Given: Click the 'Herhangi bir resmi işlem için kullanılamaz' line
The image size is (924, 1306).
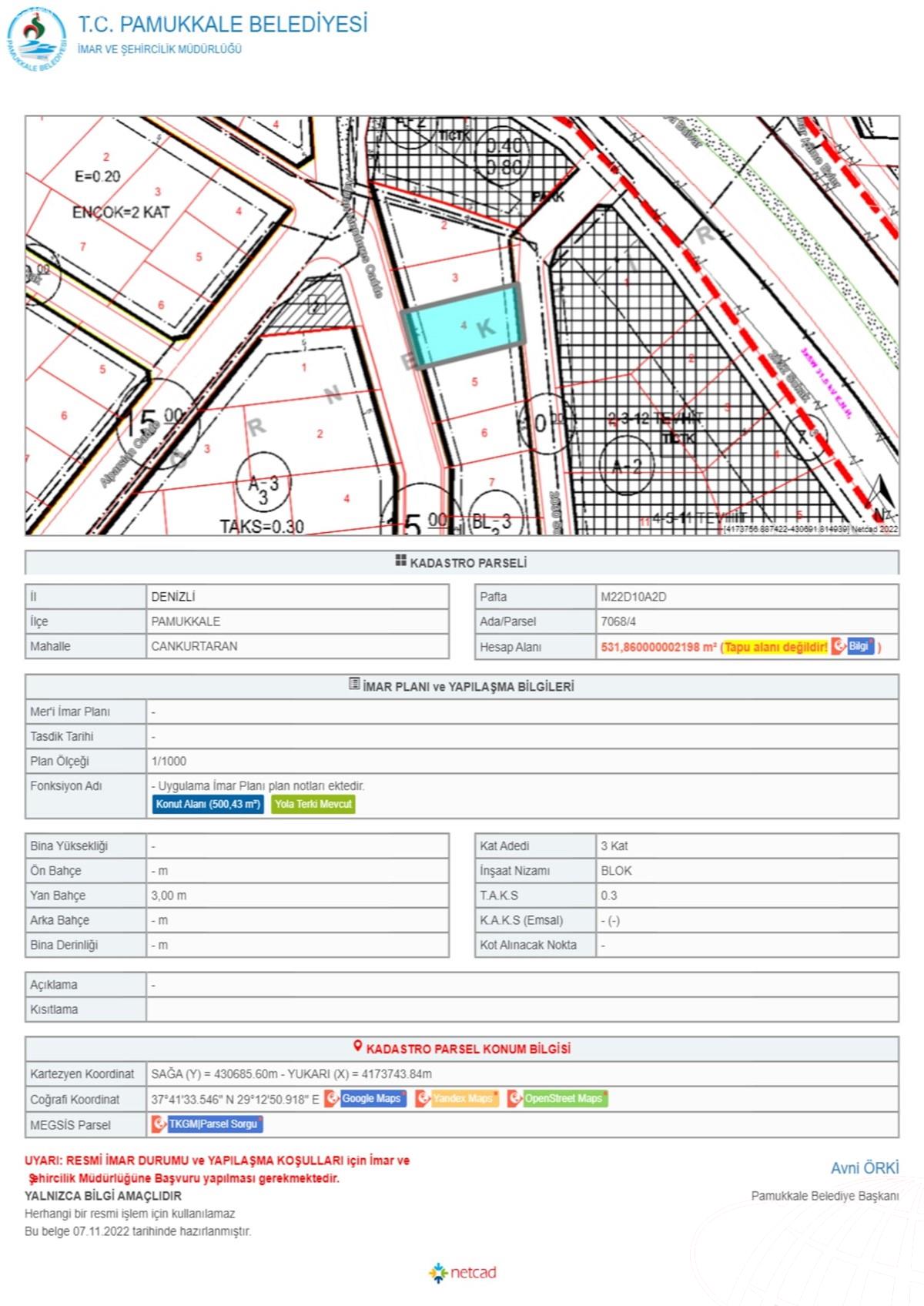Looking at the screenshot, I should coord(129,1214).
